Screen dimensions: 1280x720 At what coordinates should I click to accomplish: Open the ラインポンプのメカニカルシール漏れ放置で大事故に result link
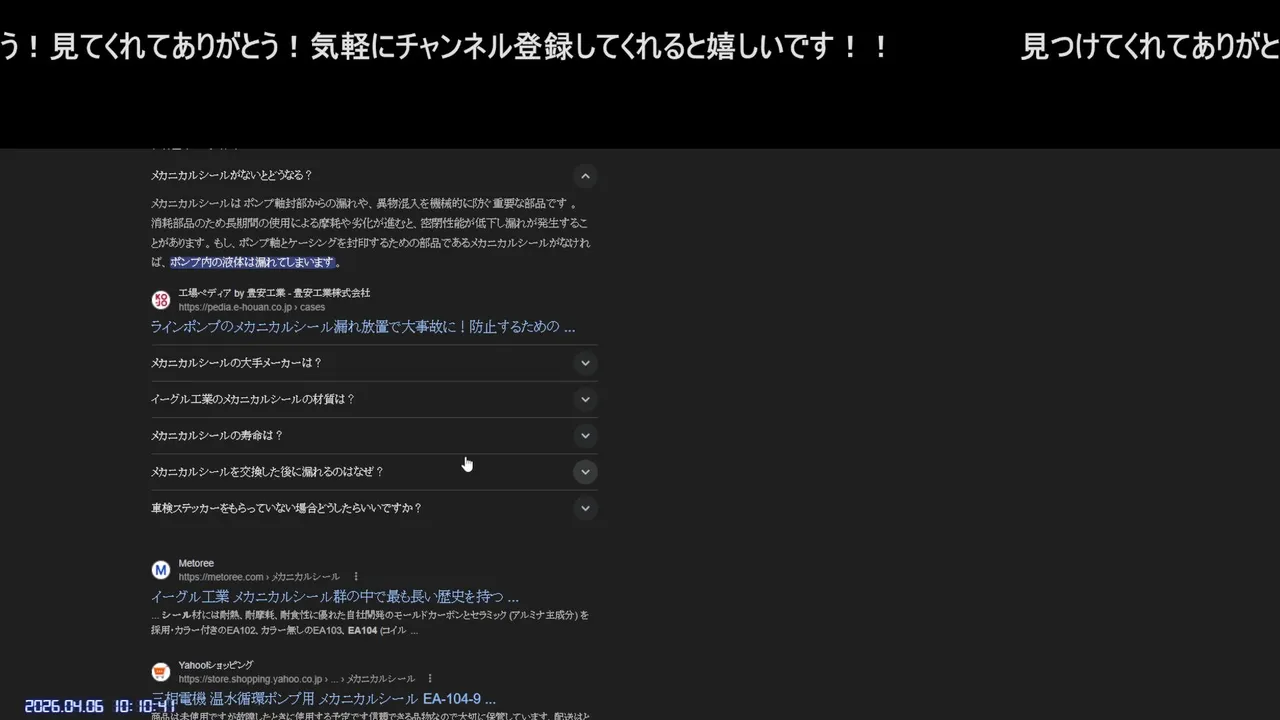(363, 326)
